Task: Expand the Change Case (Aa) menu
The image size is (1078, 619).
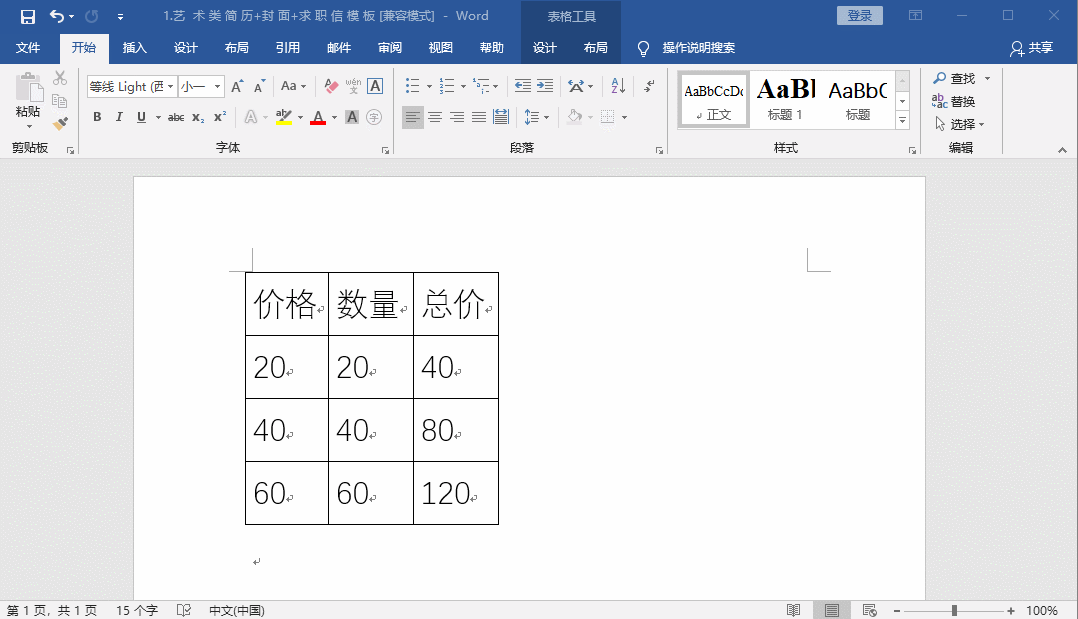Action: point(294,86)
